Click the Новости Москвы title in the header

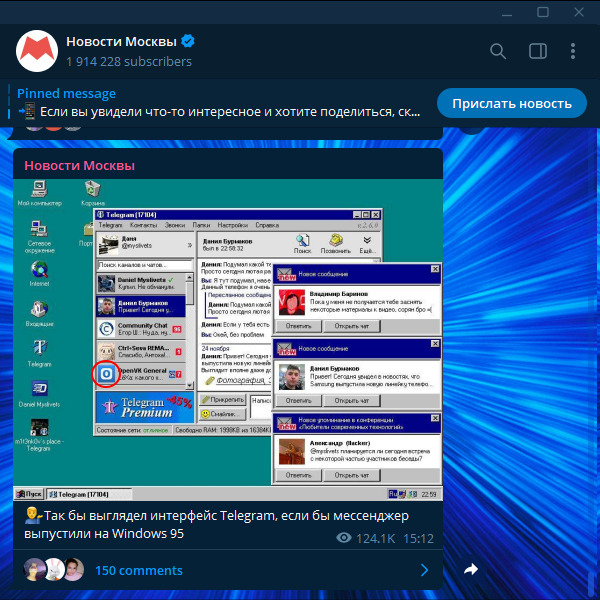[121, 41]
